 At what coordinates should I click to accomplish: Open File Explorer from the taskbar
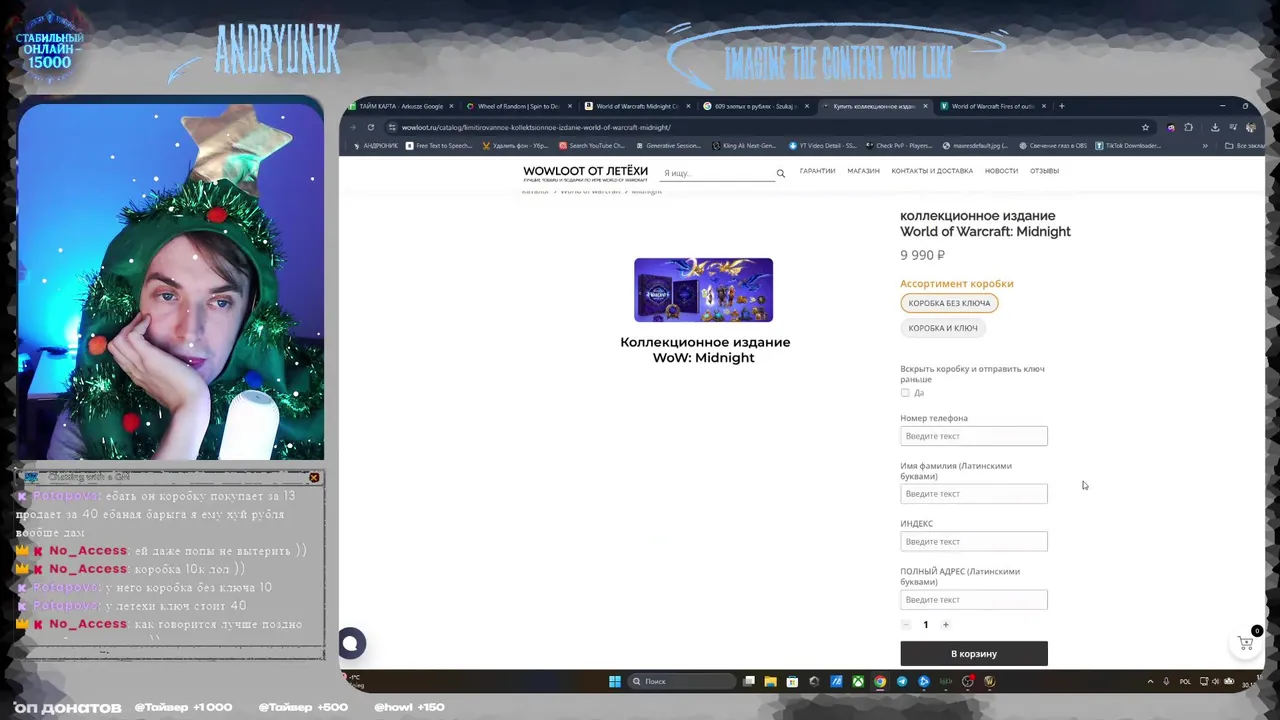tap(770, 681)
